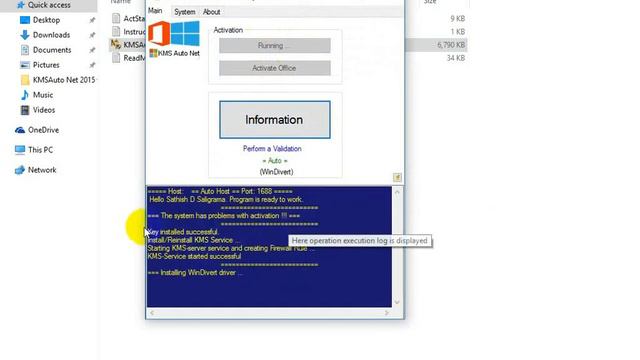Click the pin icon next to Downloads

[x=92, y=35]
